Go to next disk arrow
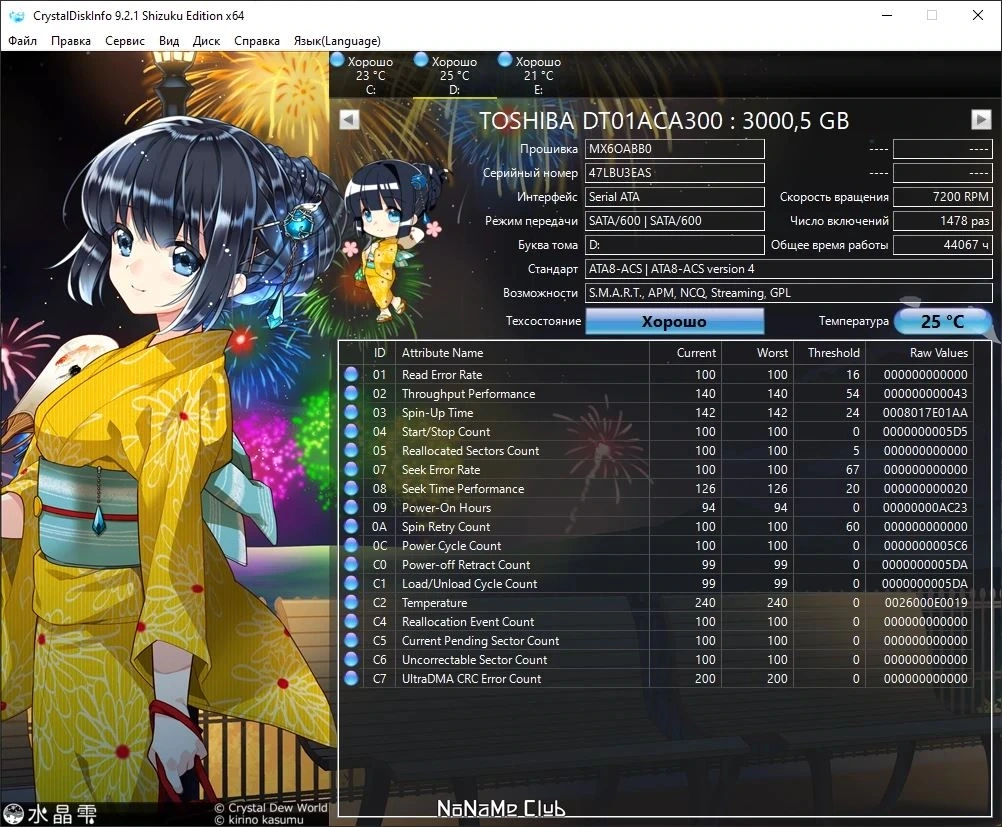 tap(981, 120)
